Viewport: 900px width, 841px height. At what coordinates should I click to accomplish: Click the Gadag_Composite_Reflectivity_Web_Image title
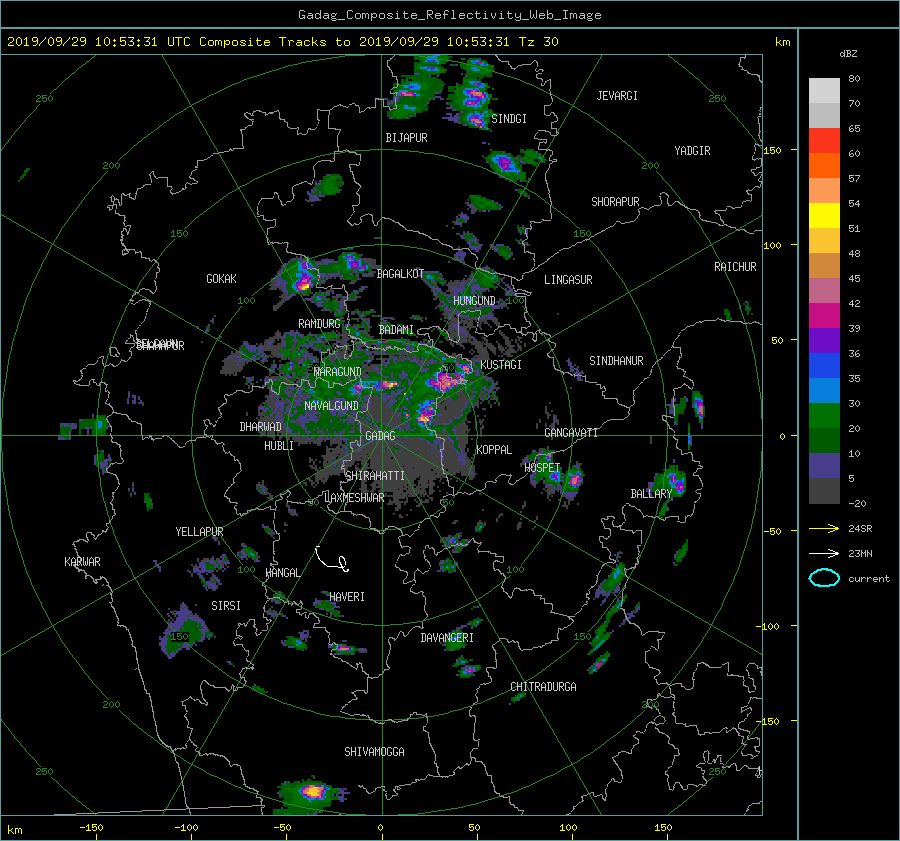pyautogui.click(x=449, y=15)
